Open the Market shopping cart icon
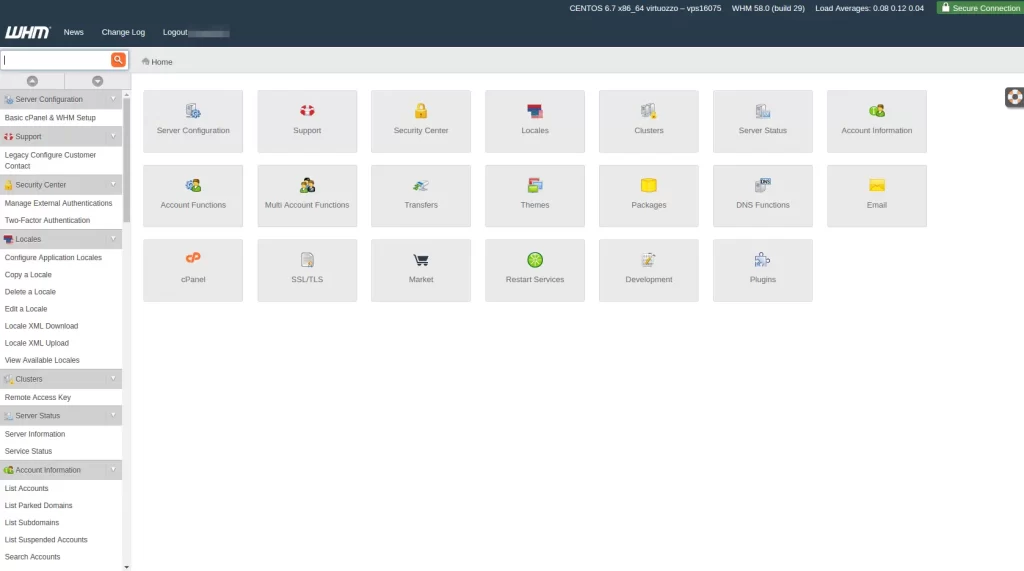 pos(421,260)
